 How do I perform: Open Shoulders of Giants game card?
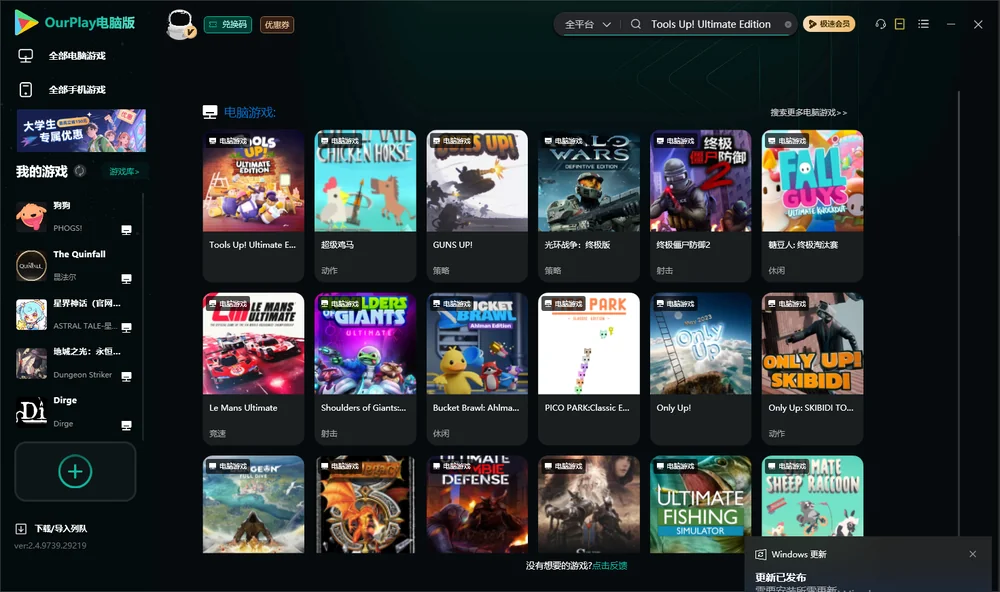coord(365,368)
